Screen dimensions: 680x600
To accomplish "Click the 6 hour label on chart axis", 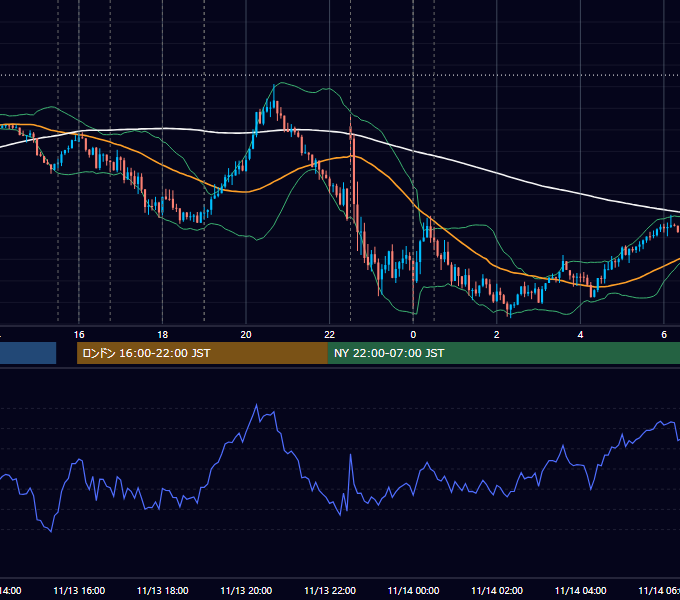I will click(x=664, y=335).
